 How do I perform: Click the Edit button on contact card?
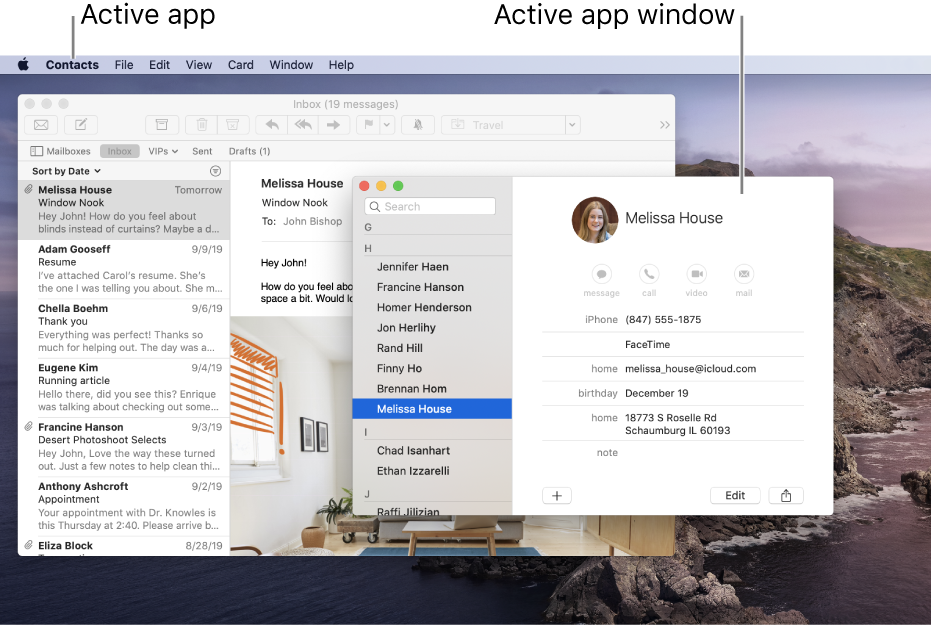pos(735,495)
